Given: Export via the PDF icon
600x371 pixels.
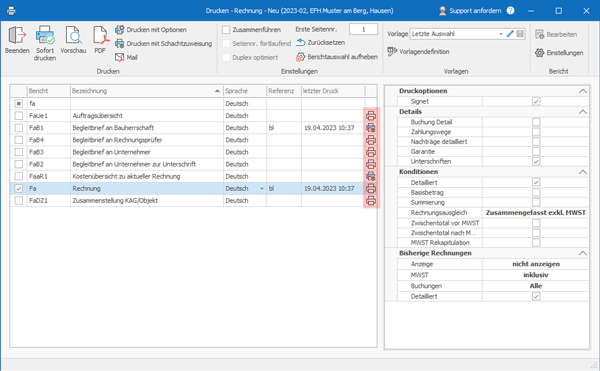Looking at the screenshot, I should coord(100,35).
